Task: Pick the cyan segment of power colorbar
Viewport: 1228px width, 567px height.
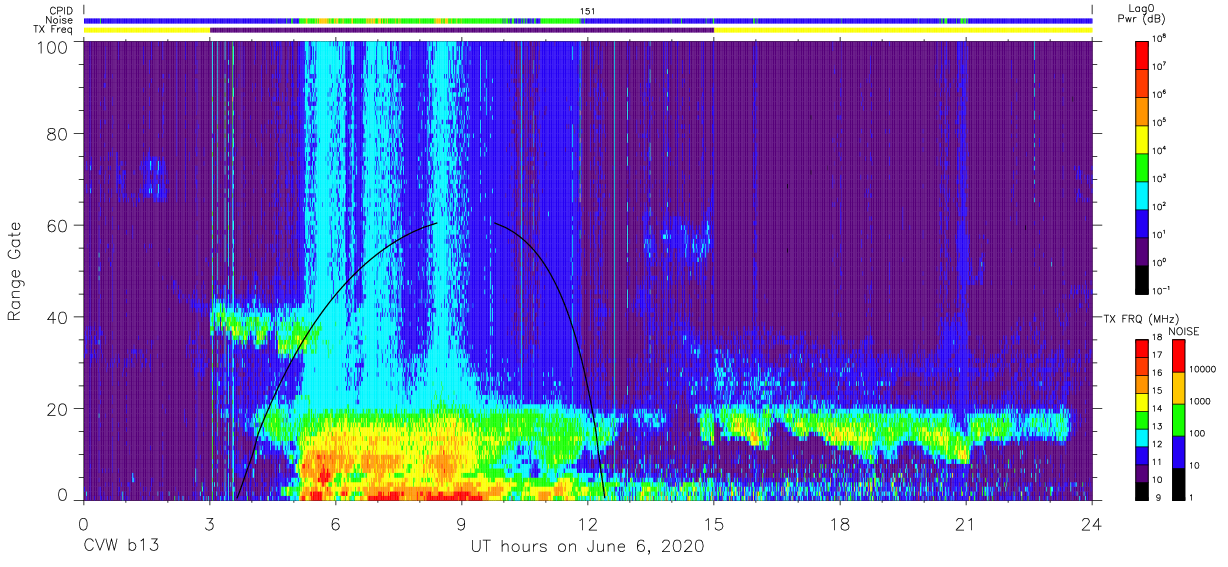Action: point(1142,194)
